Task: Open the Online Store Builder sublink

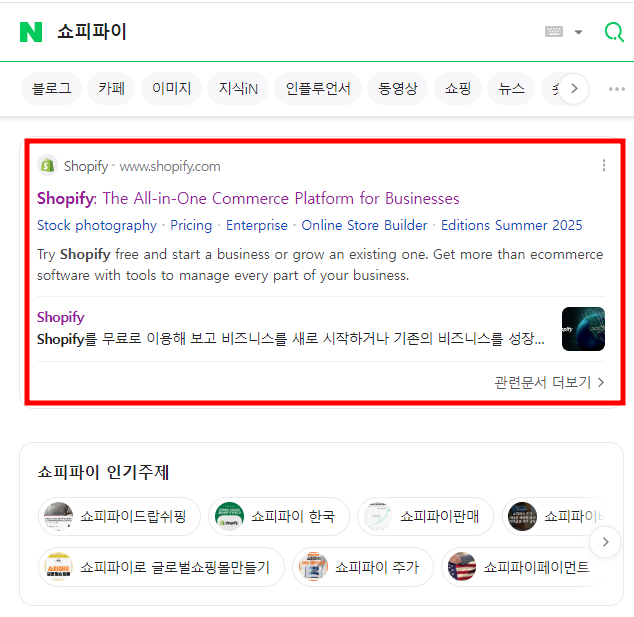Action: 364,225
